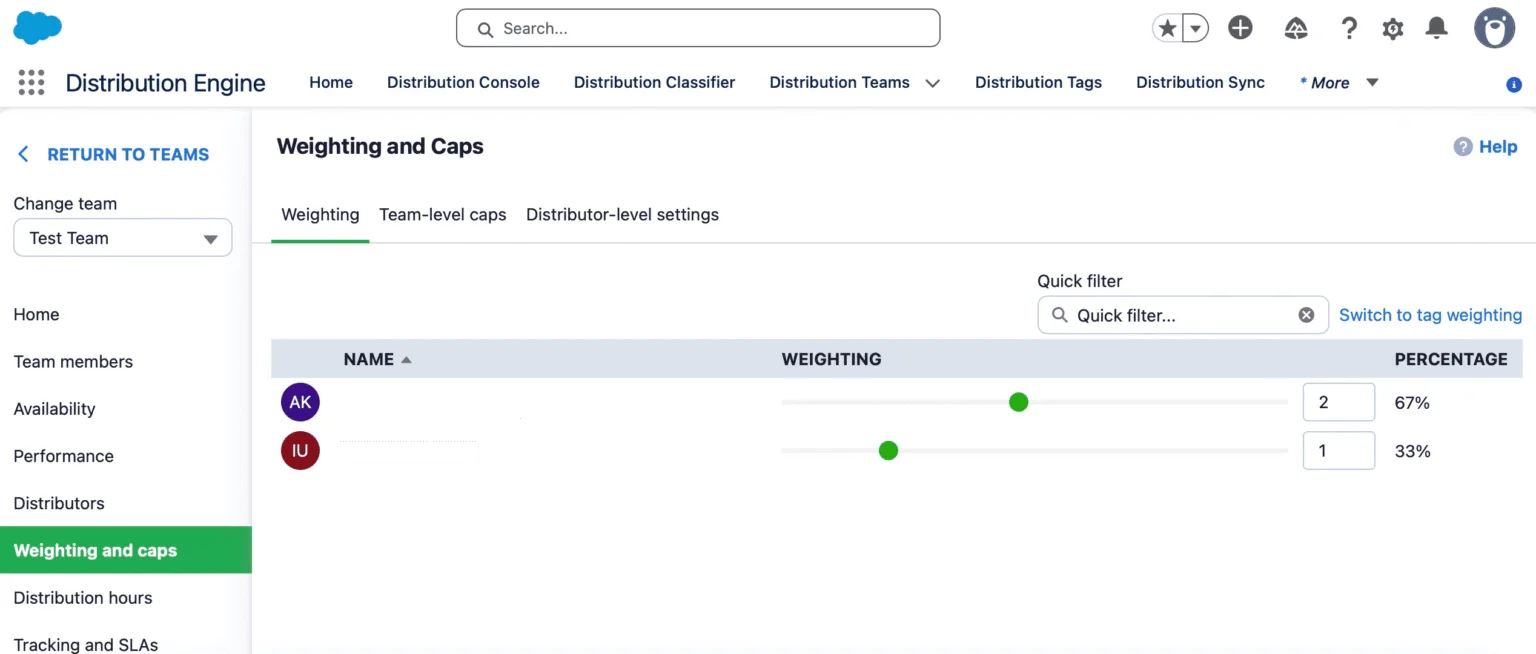Open the Trailhead guidance icon
Image resolution: width=1536 pixels, height=654 pixels.
tap(1296, 29)
